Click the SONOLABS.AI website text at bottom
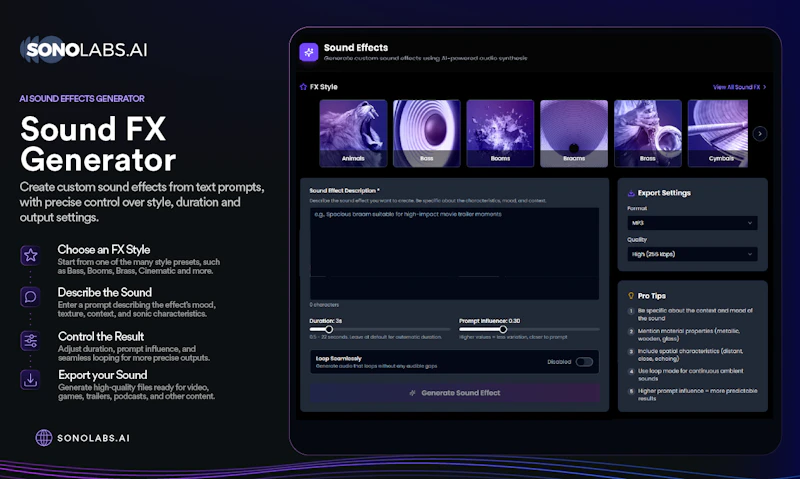 [93, 438]
